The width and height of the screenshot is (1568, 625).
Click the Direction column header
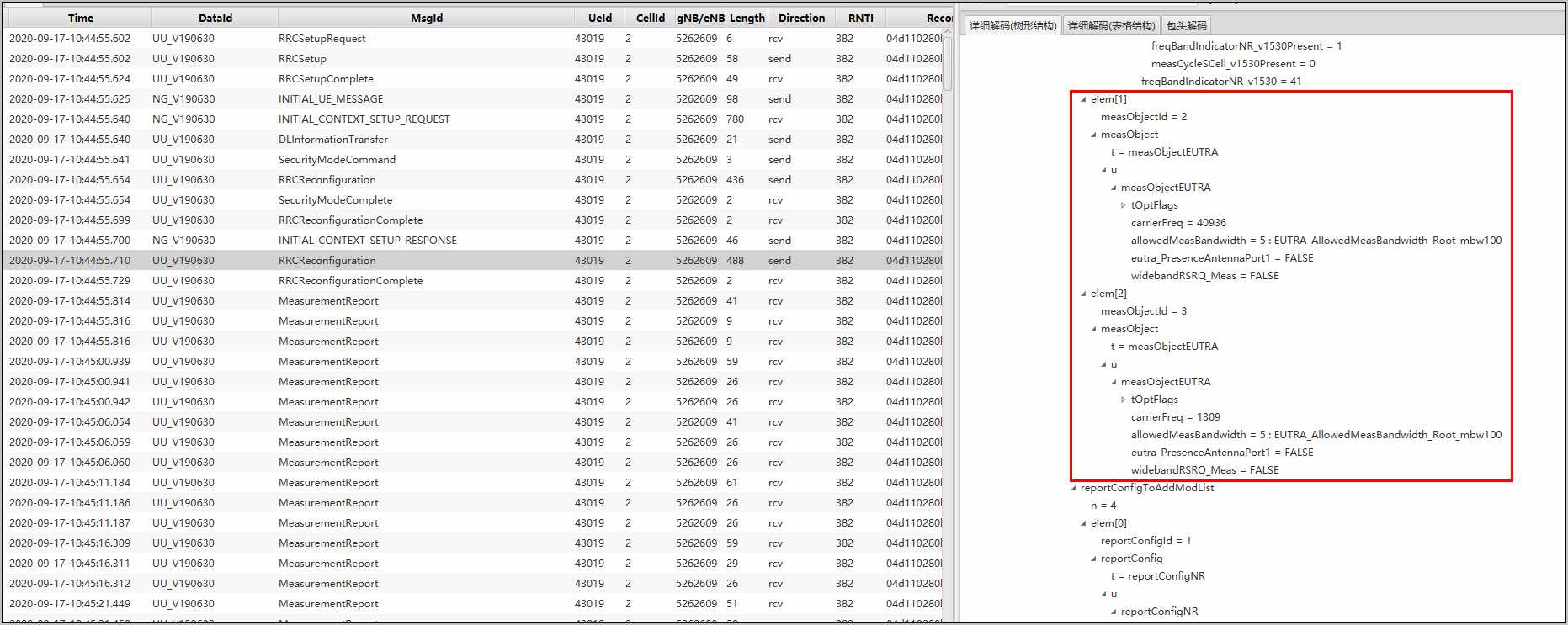tap(800, 18)
